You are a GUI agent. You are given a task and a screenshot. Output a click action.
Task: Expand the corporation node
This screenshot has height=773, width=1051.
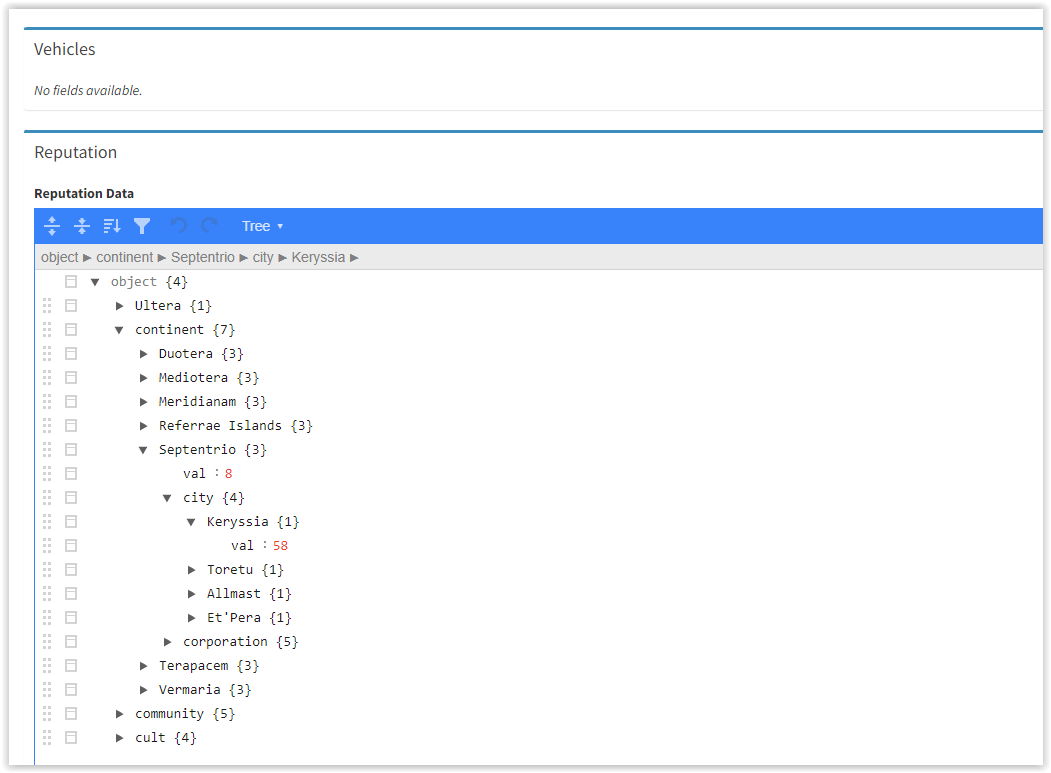[x=168, y=642]
